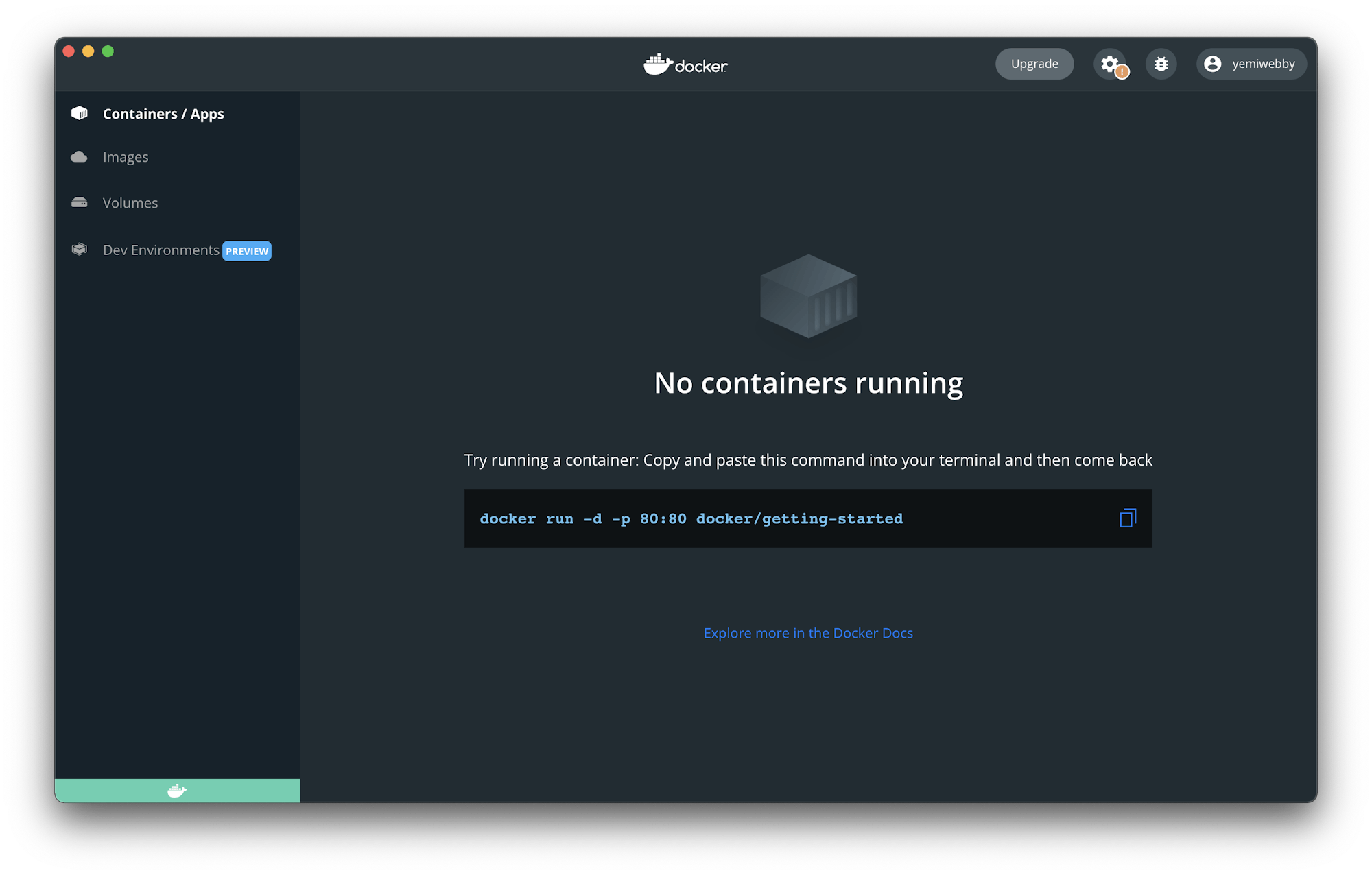Image resolution: width=1372 pixels, height=875 pixels.
Task: Switch to the Volumes tab
Action: pos(130,202)
